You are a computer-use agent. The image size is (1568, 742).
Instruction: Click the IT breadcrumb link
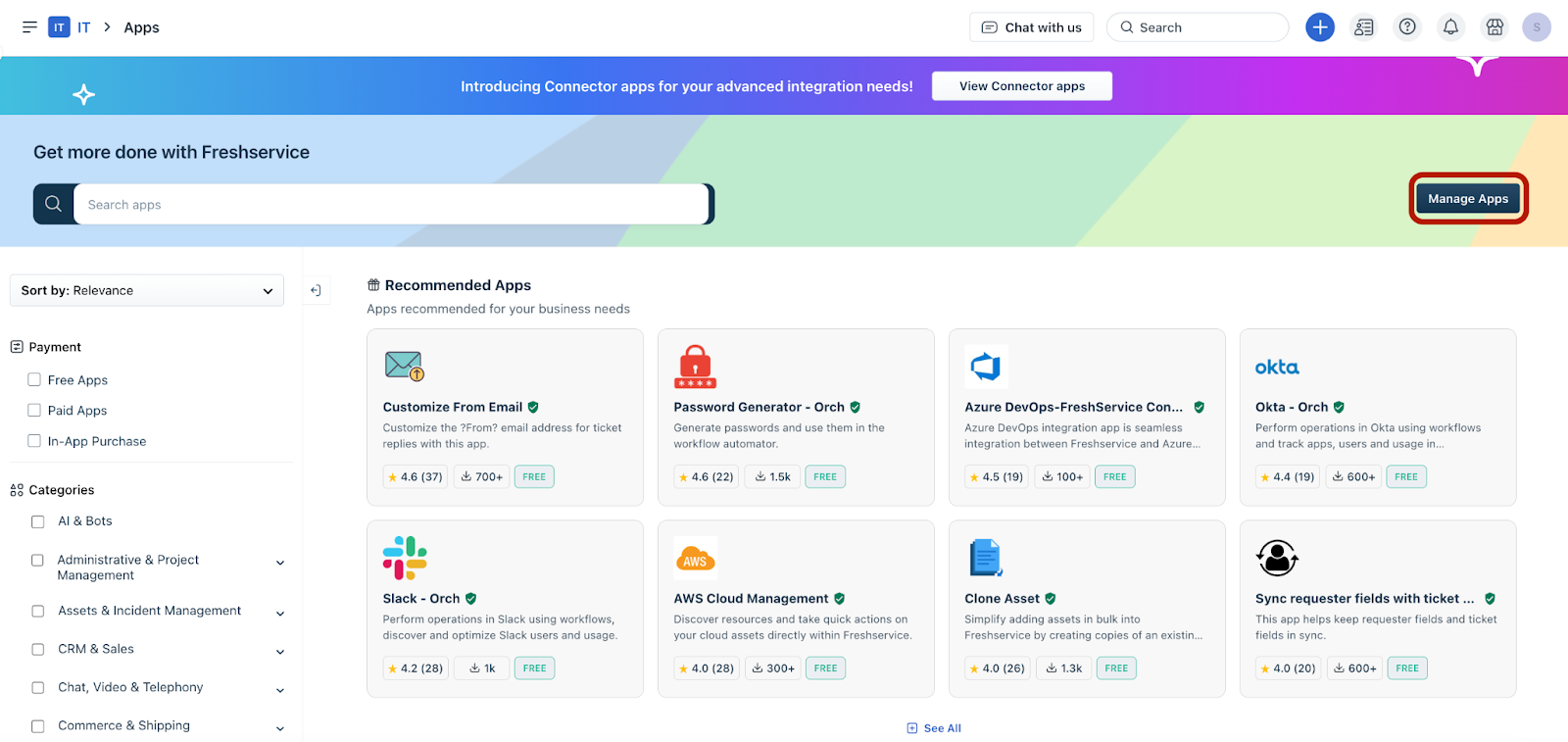coord(84,27)
